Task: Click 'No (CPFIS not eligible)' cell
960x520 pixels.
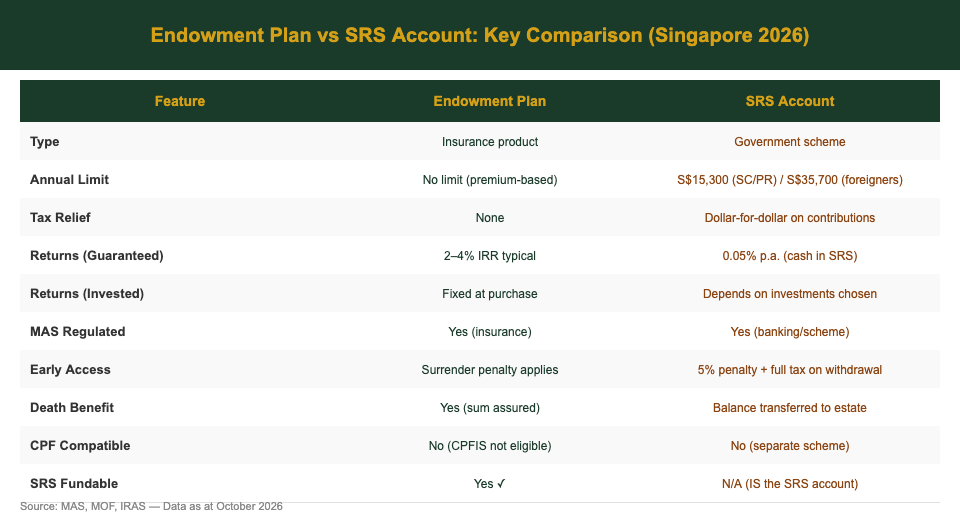Action: point(490,445)
